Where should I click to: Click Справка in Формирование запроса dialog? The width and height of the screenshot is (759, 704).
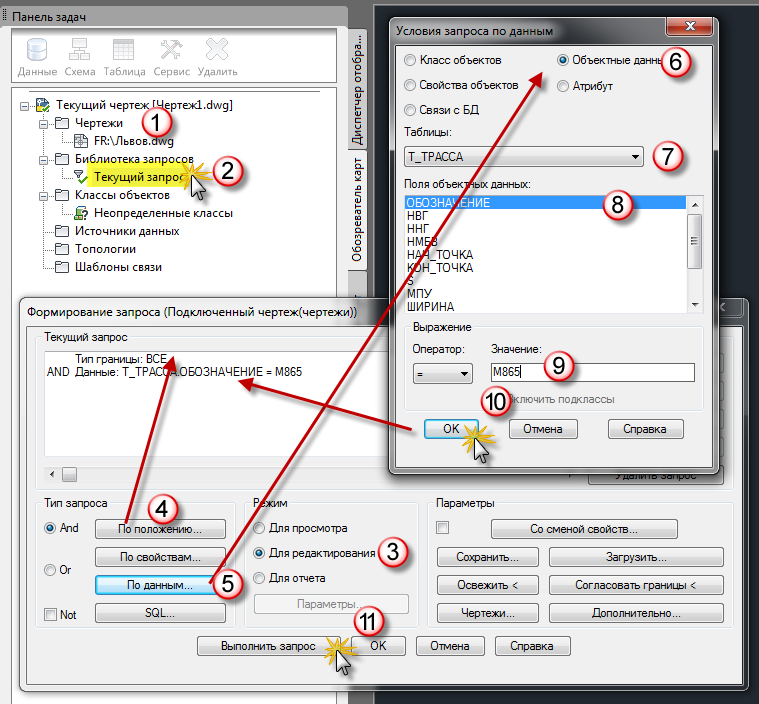(x=532, y=646)
